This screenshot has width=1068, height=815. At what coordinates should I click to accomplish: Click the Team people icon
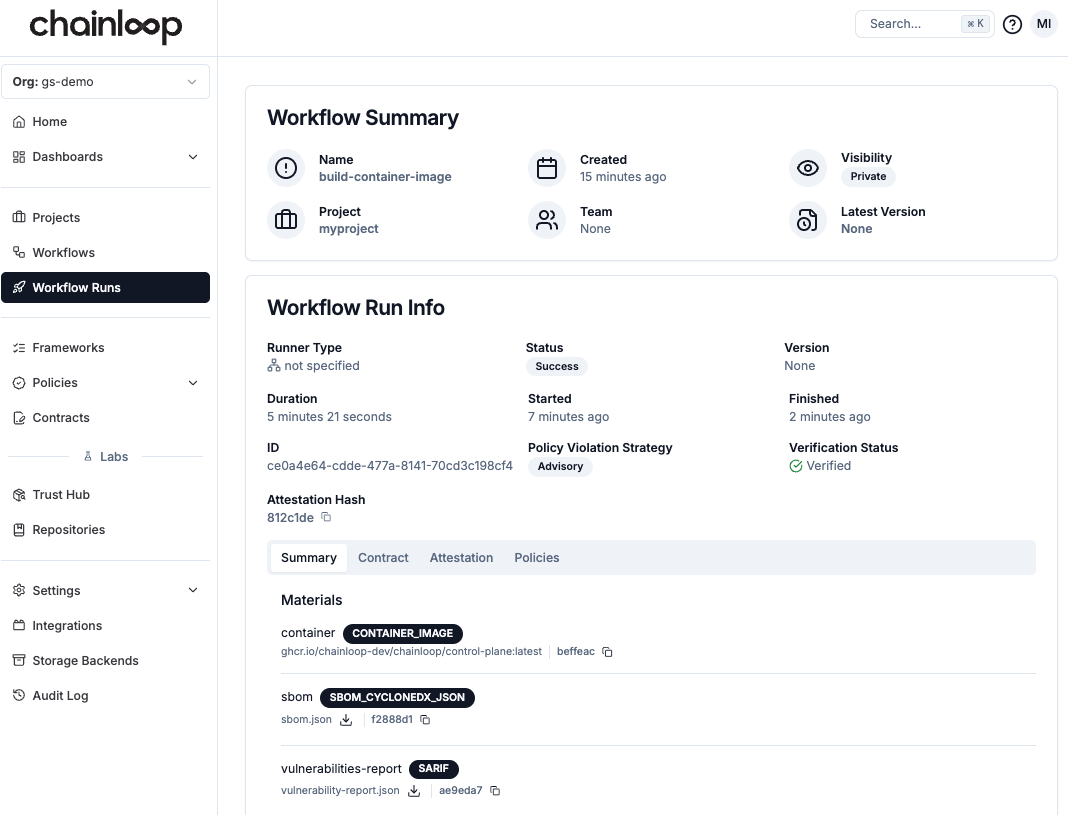[x=547, y=220]
